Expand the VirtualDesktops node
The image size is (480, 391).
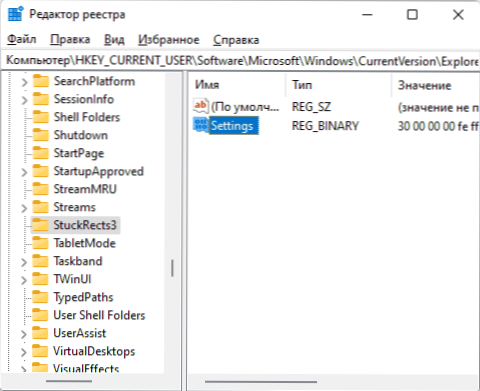(x=24, y=352)
